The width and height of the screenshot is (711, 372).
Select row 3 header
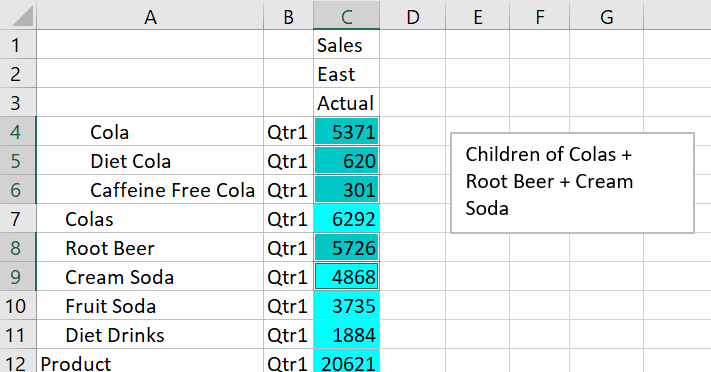coord(18,103)
